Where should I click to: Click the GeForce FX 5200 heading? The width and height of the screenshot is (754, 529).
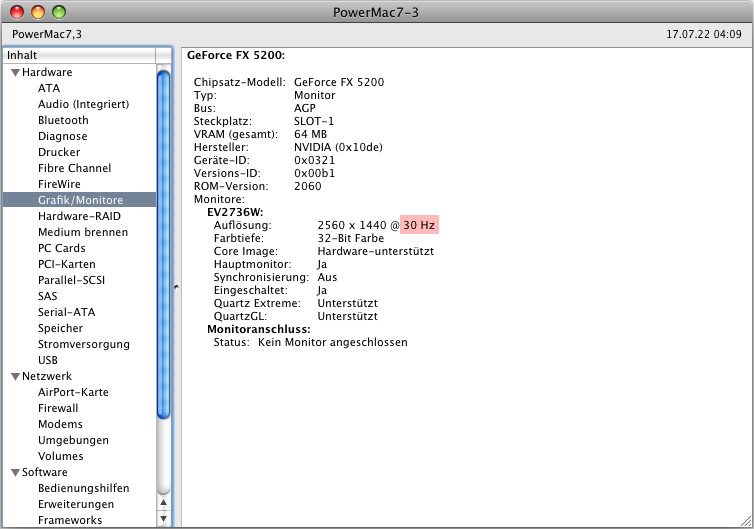pos(236,55)
